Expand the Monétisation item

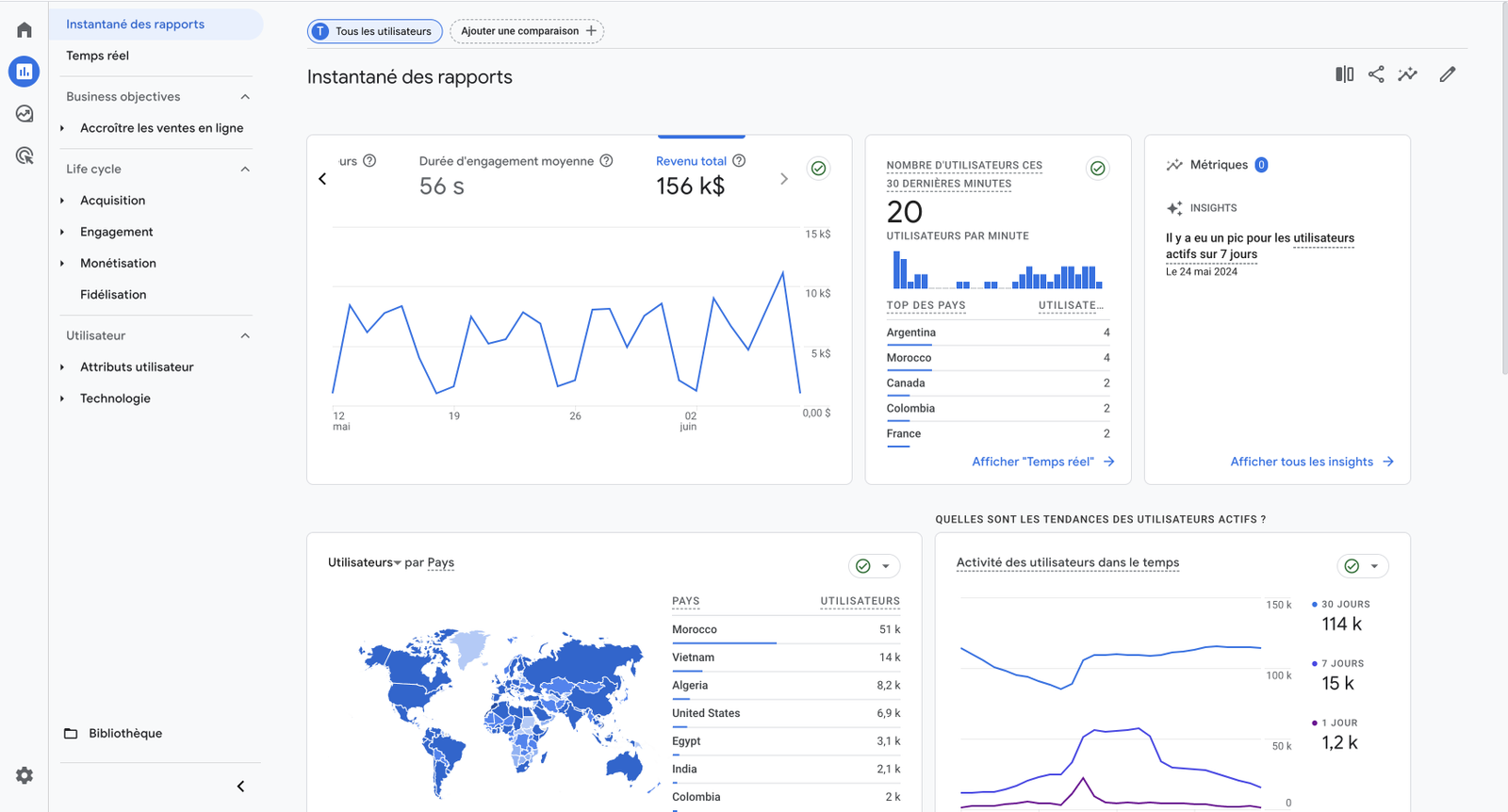coord(62,263)
